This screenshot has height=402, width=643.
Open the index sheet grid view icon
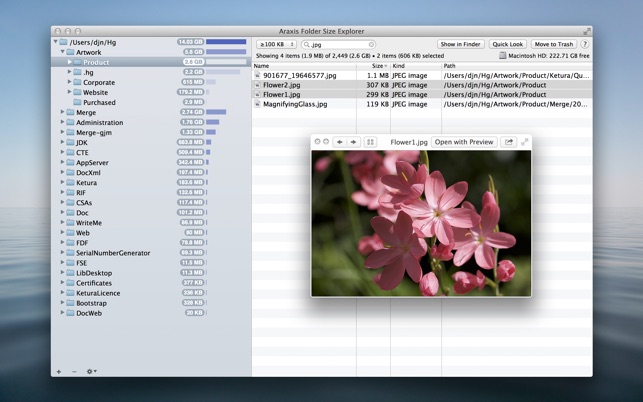[x=370, y=142]
